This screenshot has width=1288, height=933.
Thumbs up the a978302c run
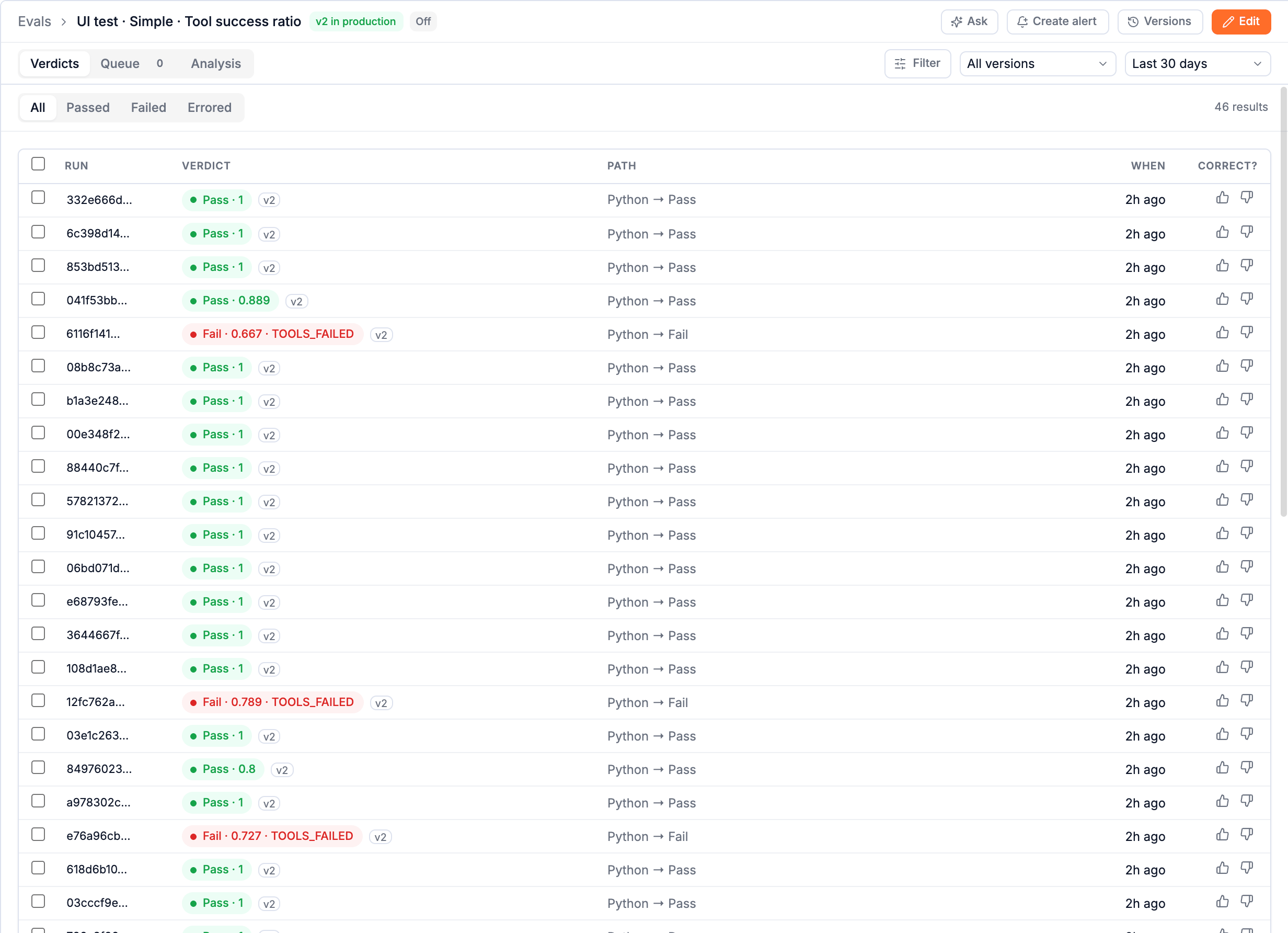[x=1222, y=801]
